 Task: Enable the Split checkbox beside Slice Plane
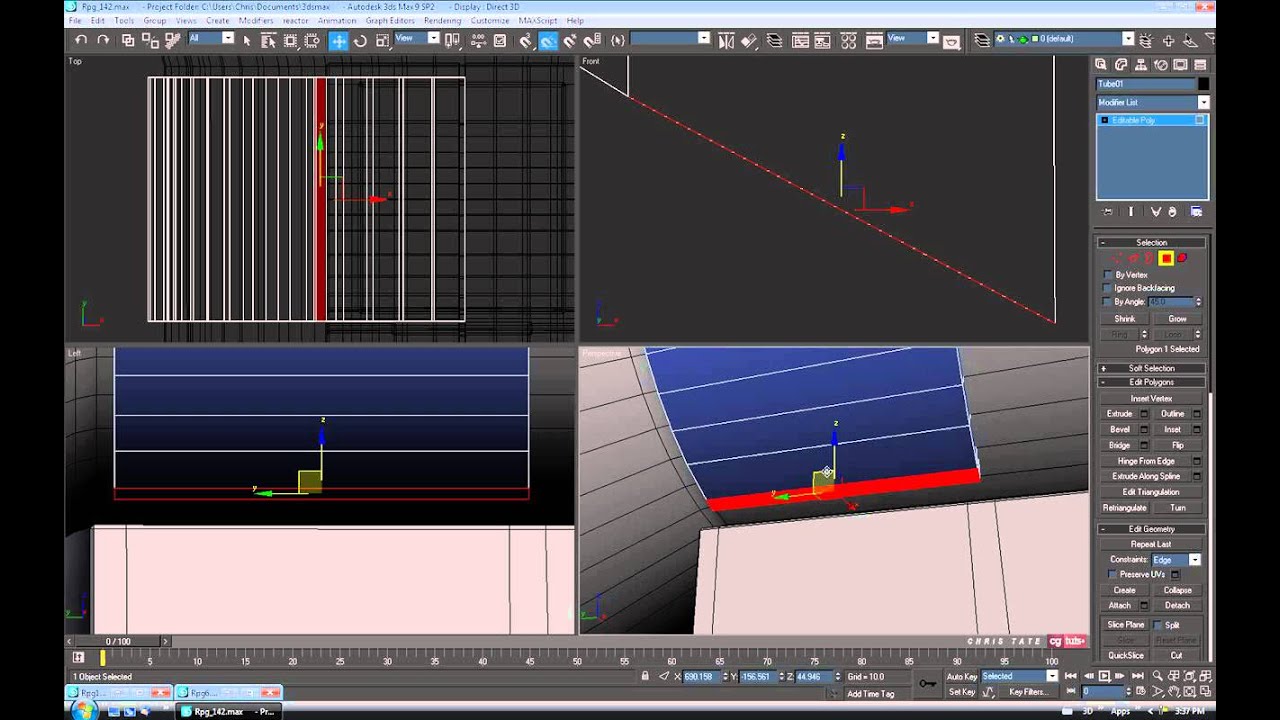tap(1158, 625)
